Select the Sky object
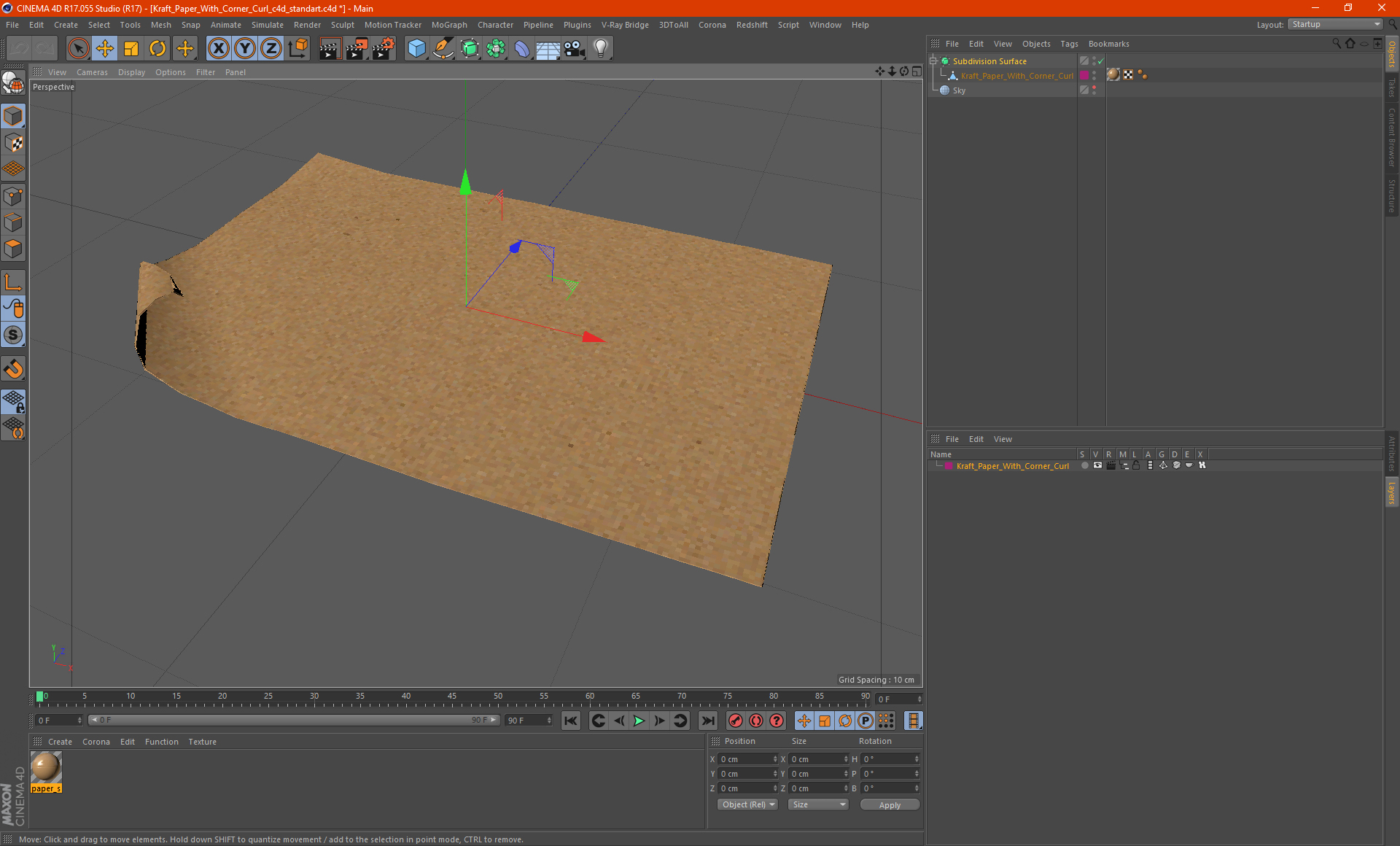The height and width of the screenshot is (846, 1400). (959, 90)
